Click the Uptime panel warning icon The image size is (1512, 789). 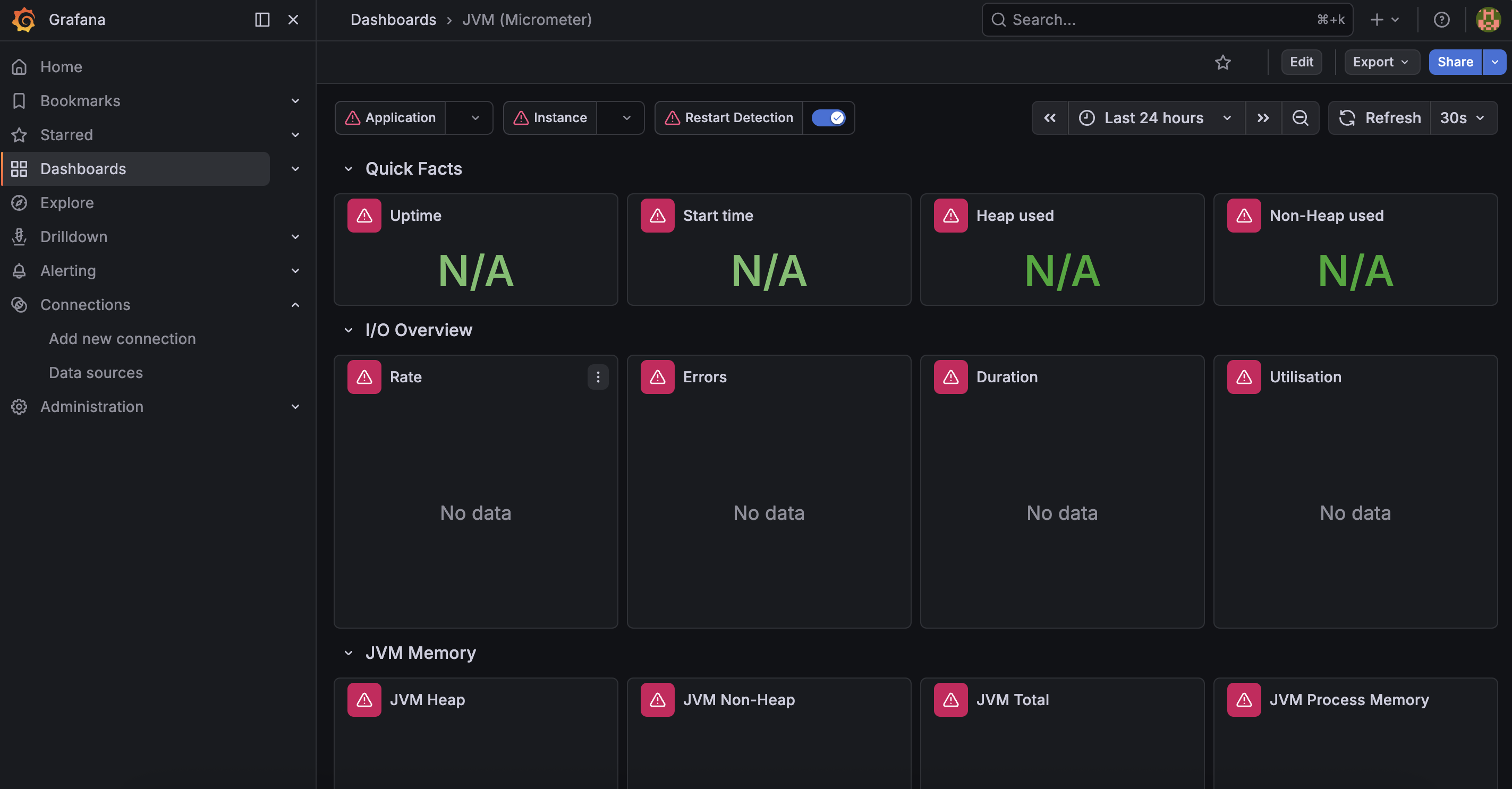point(364,216)
